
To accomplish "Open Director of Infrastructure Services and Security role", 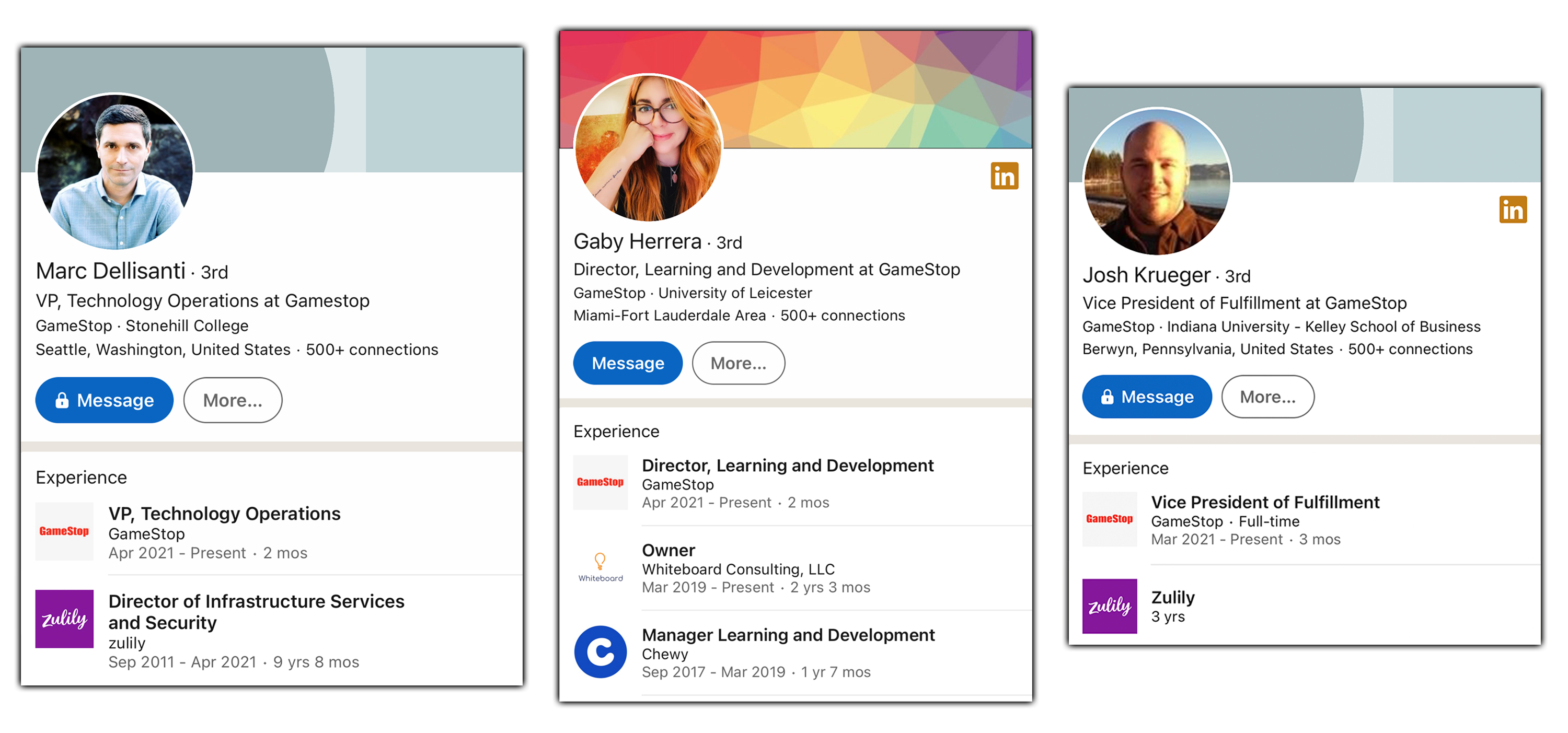I will (256, 611).
